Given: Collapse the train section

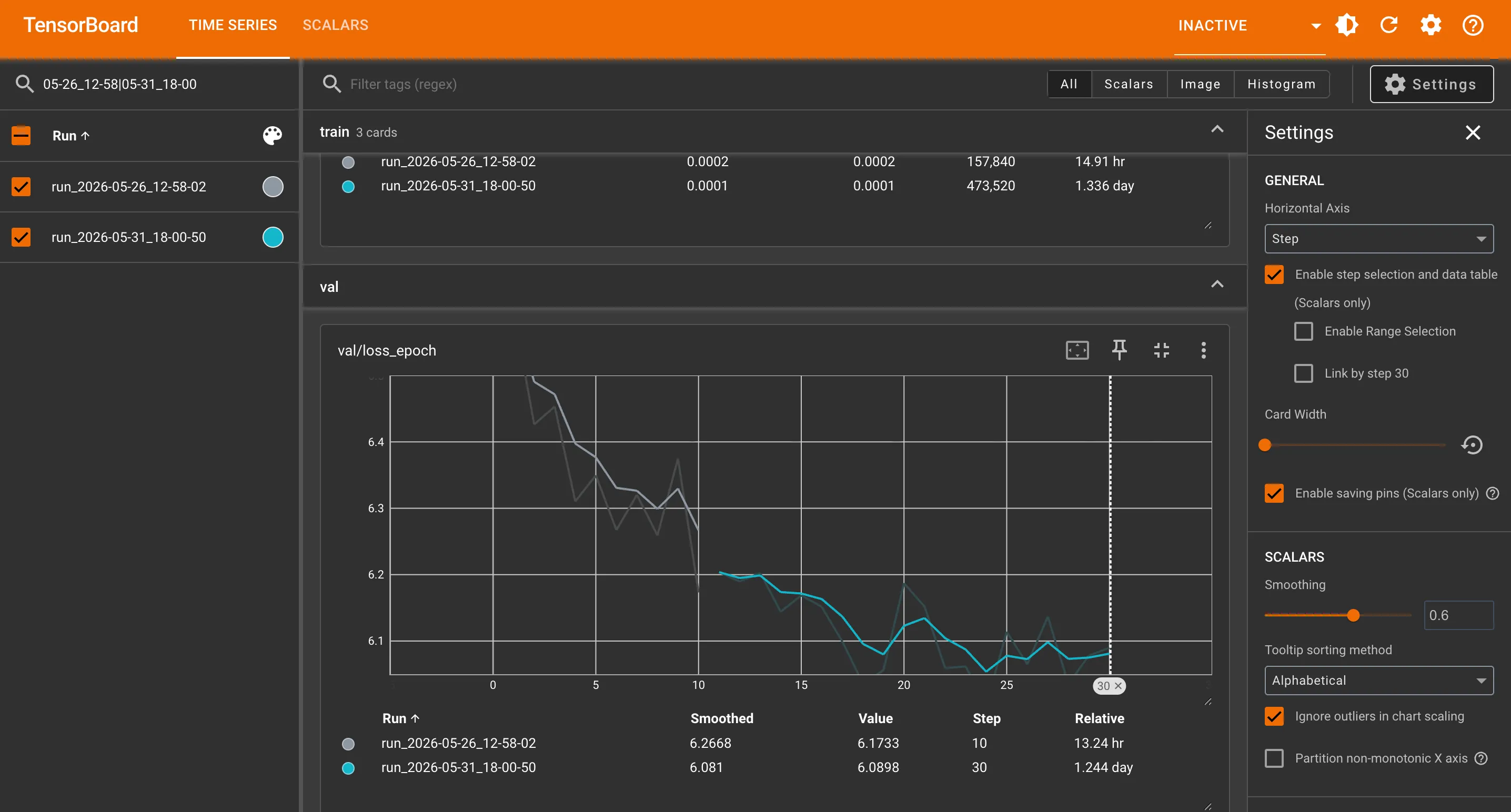Looking at the screenshot, I should point(1217,129).
